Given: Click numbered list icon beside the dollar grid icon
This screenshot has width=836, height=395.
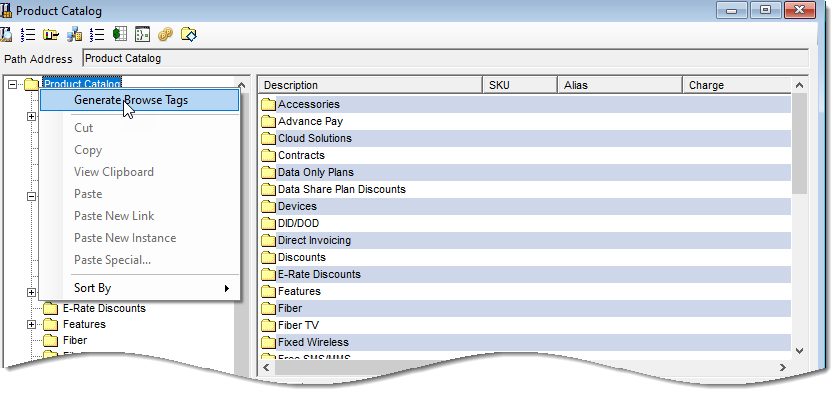Looking at the screenshot, I should (x=97, y=35).
